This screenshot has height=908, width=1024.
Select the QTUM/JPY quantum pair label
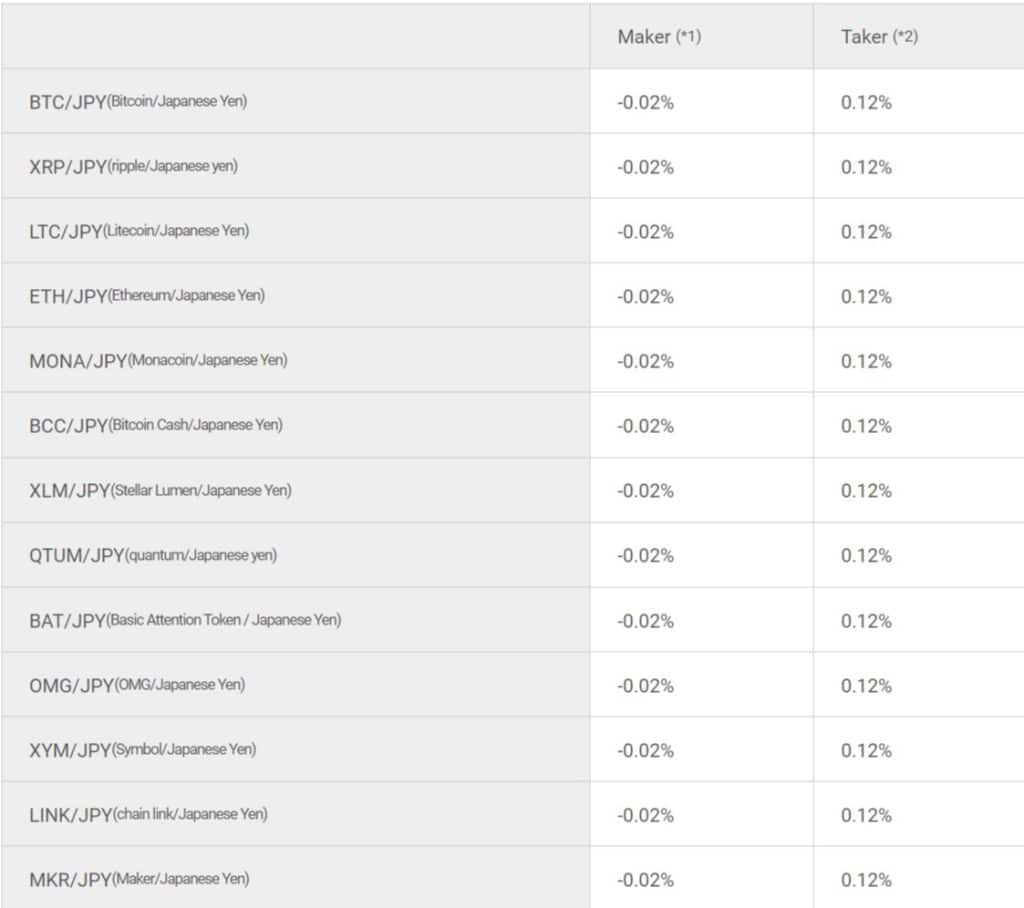coord(153,555)
